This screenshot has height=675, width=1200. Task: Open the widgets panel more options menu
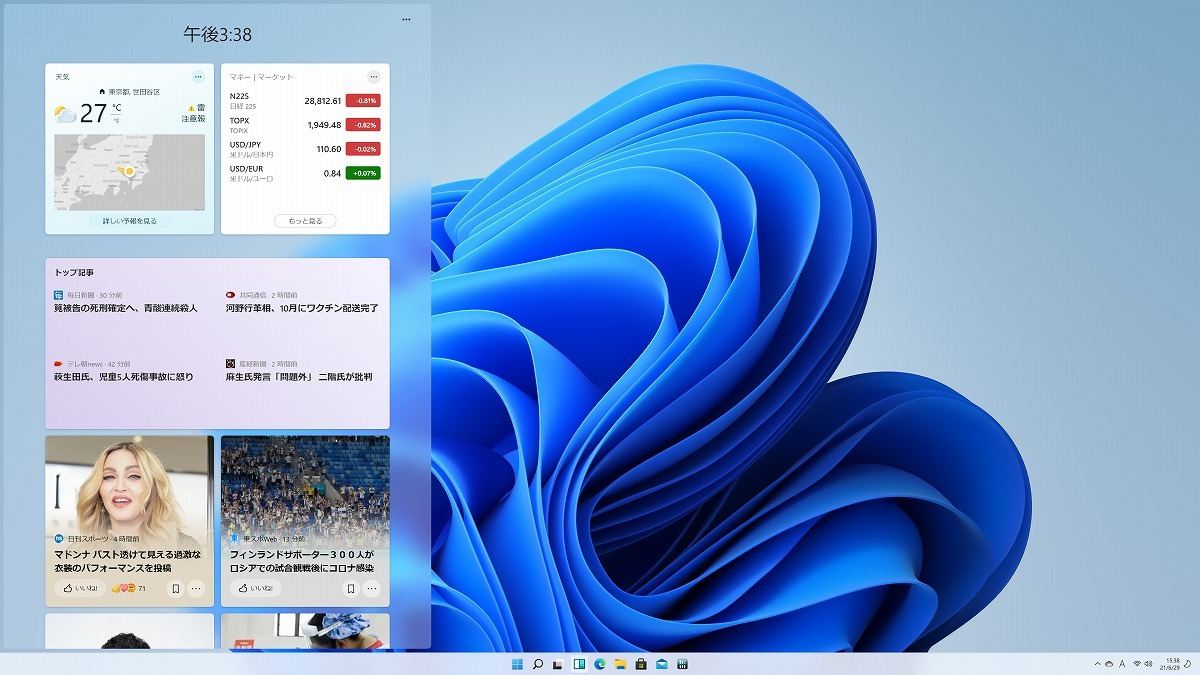[406, 19]
